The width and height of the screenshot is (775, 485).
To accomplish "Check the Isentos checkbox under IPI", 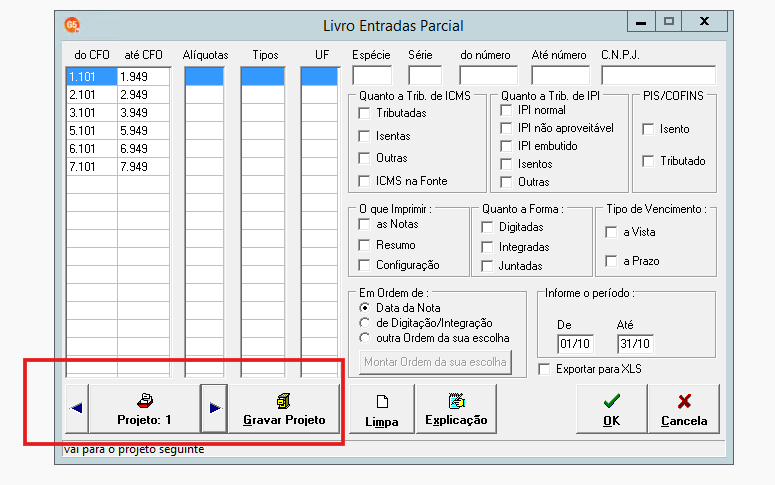I will 506,164.
